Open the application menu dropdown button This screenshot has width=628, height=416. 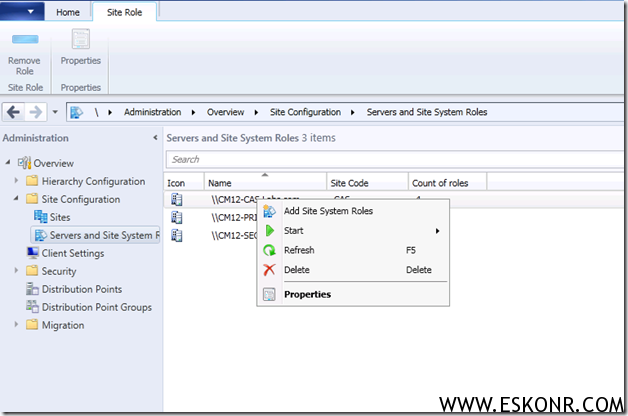pos(22,11)
